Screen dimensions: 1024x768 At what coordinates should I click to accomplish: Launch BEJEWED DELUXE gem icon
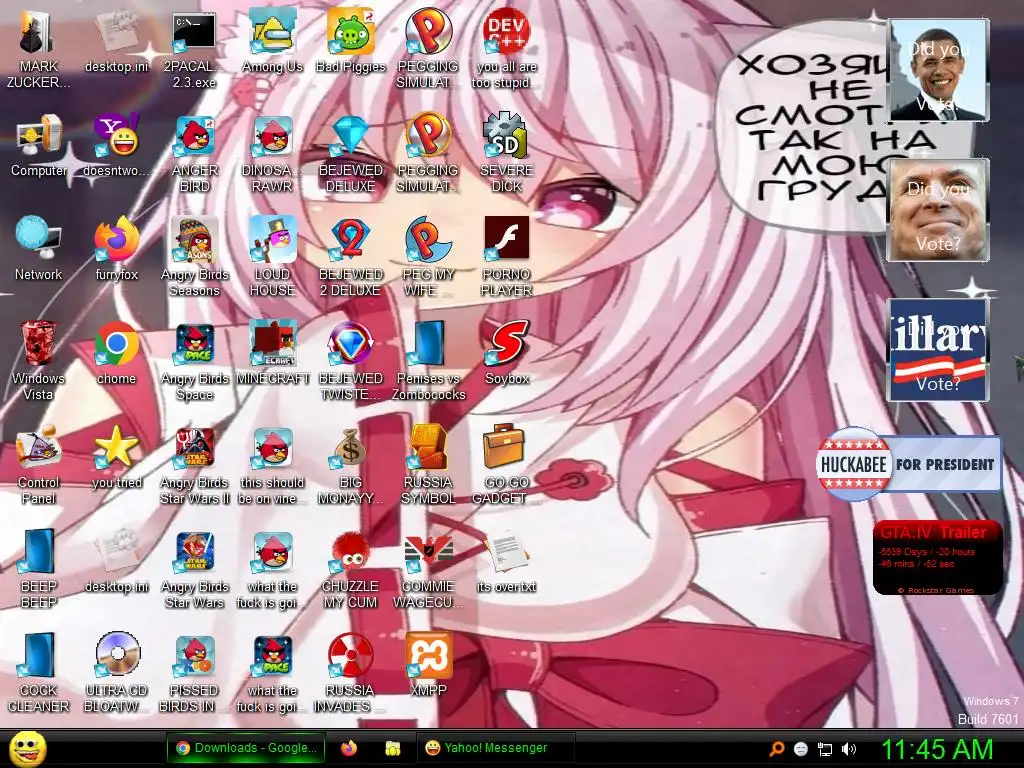pyautogui.click(x=351, y=153)
